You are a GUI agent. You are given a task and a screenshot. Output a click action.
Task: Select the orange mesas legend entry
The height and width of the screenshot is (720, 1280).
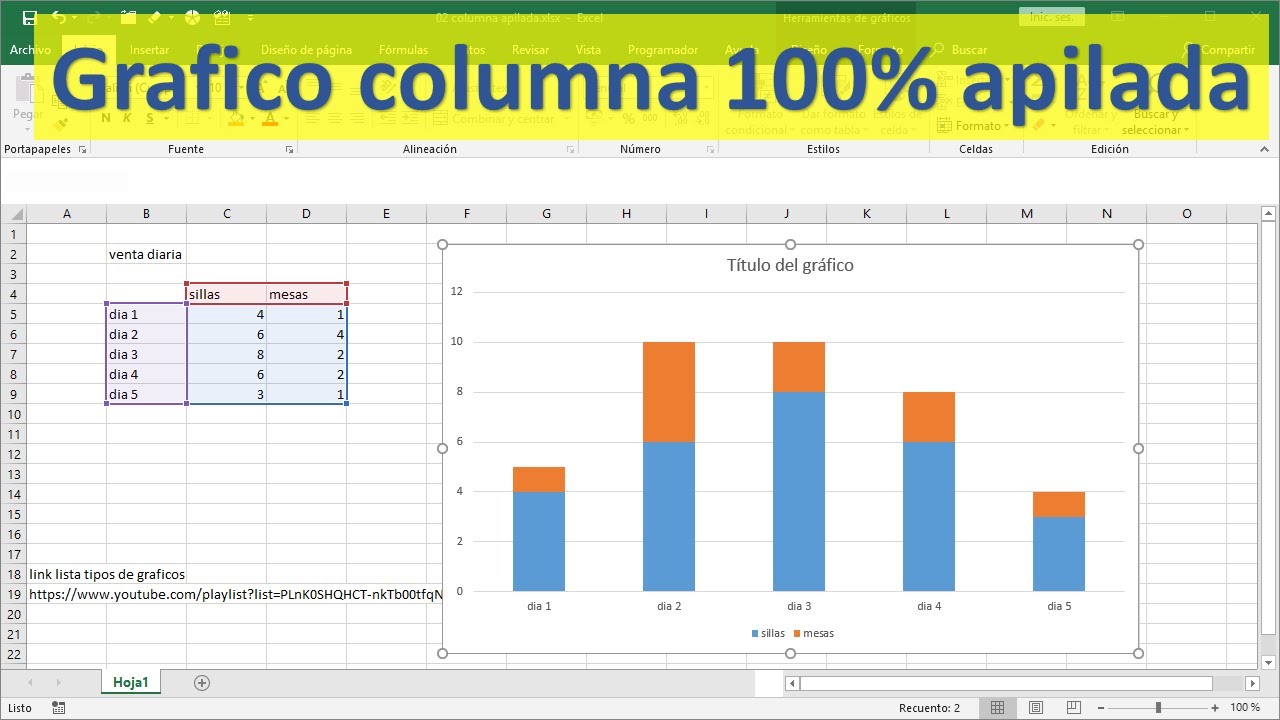(x=813, y=633)
